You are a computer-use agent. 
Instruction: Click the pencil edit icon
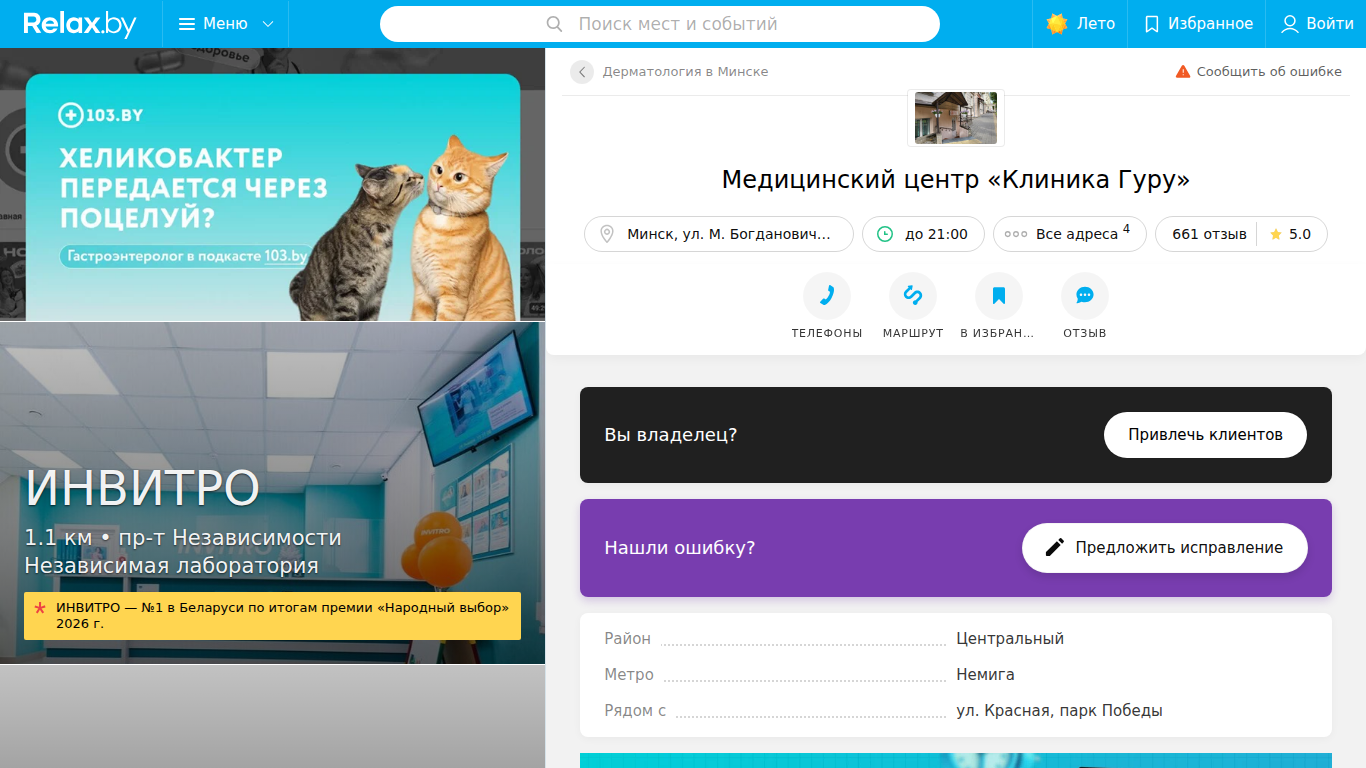tap(1054, 548)
